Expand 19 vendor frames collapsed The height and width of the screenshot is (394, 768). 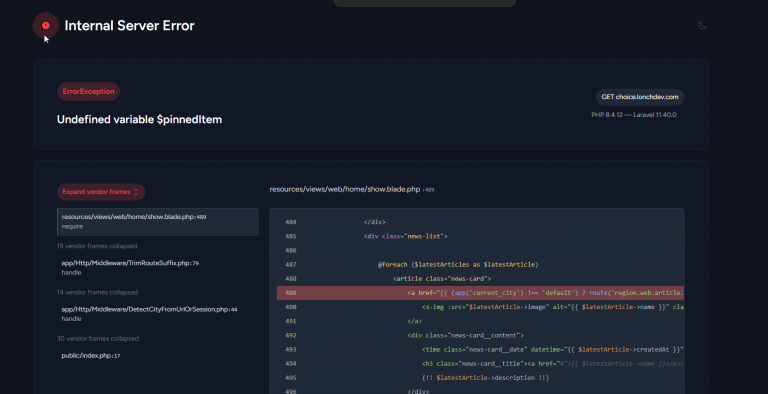[97, 246]
